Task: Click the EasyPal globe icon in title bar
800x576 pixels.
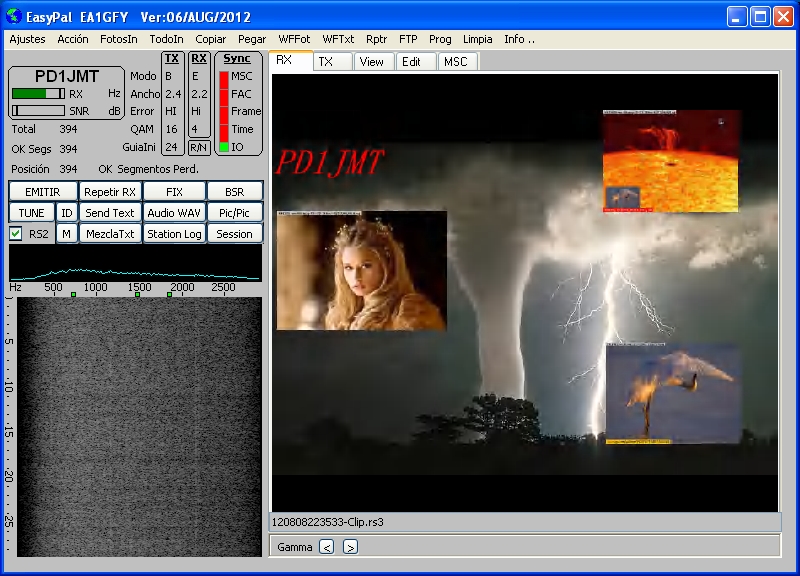Action: tap(14, 16)
